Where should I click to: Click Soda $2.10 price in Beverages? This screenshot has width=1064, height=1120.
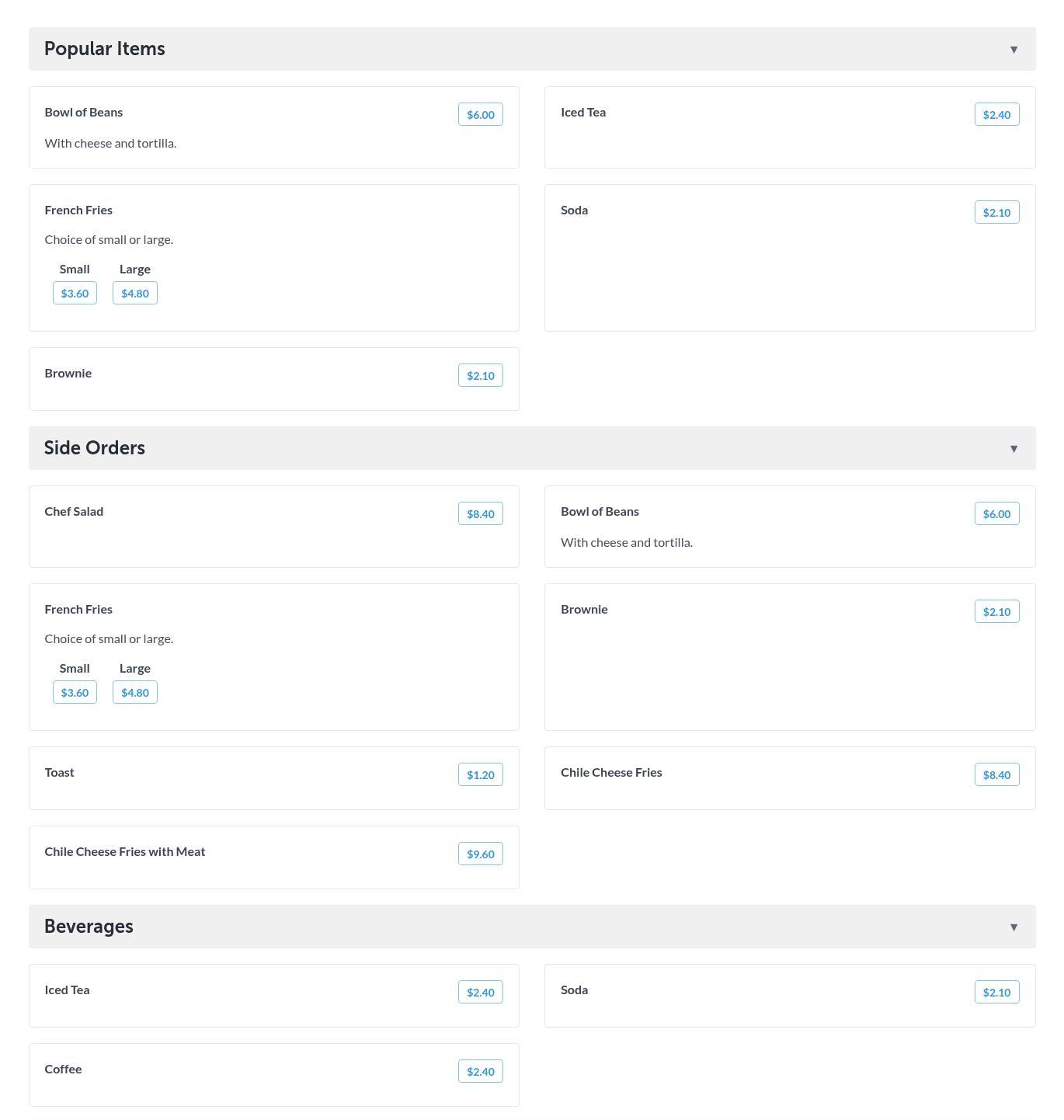pos(996,993)
